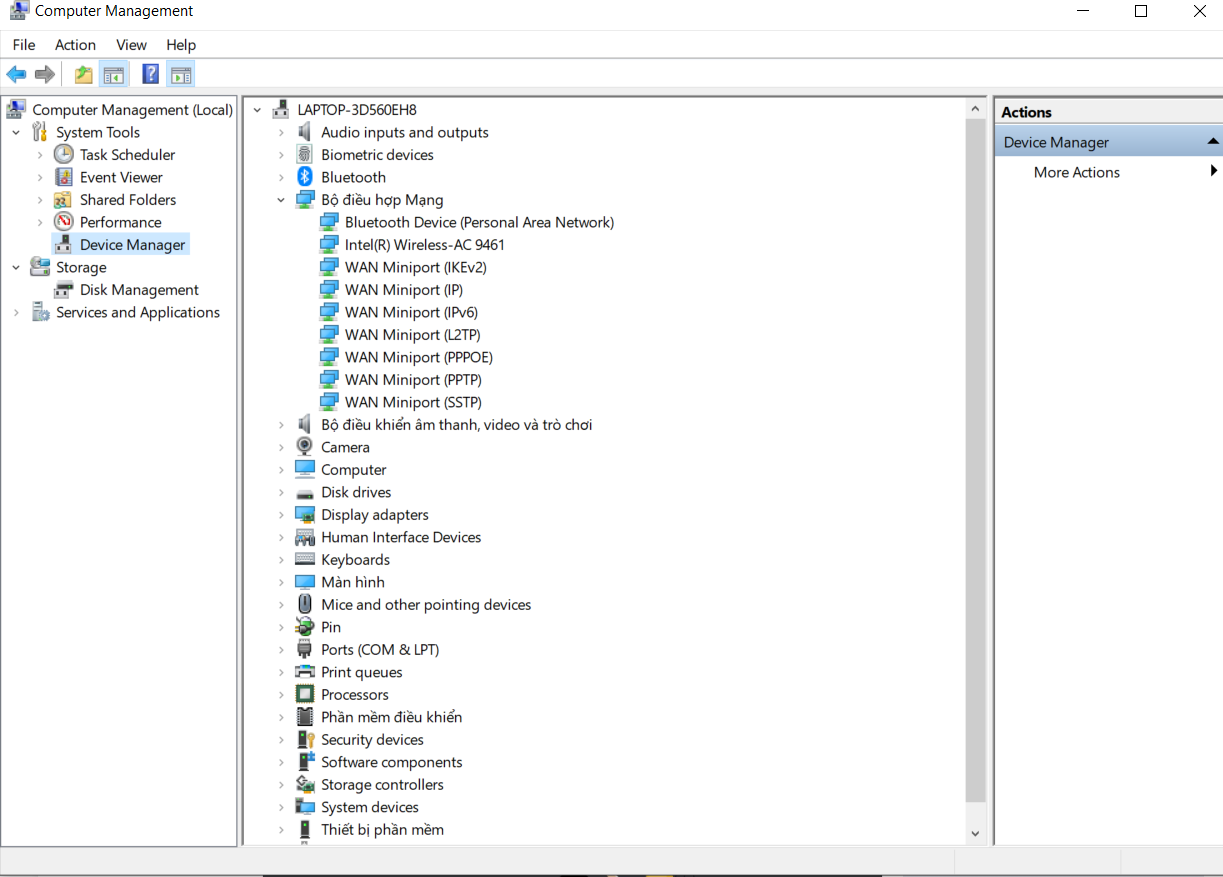Image resolution: width=1223 pixels, height=877 pixels.
Task: Open the View menu
Action: (x=131, y=45)
